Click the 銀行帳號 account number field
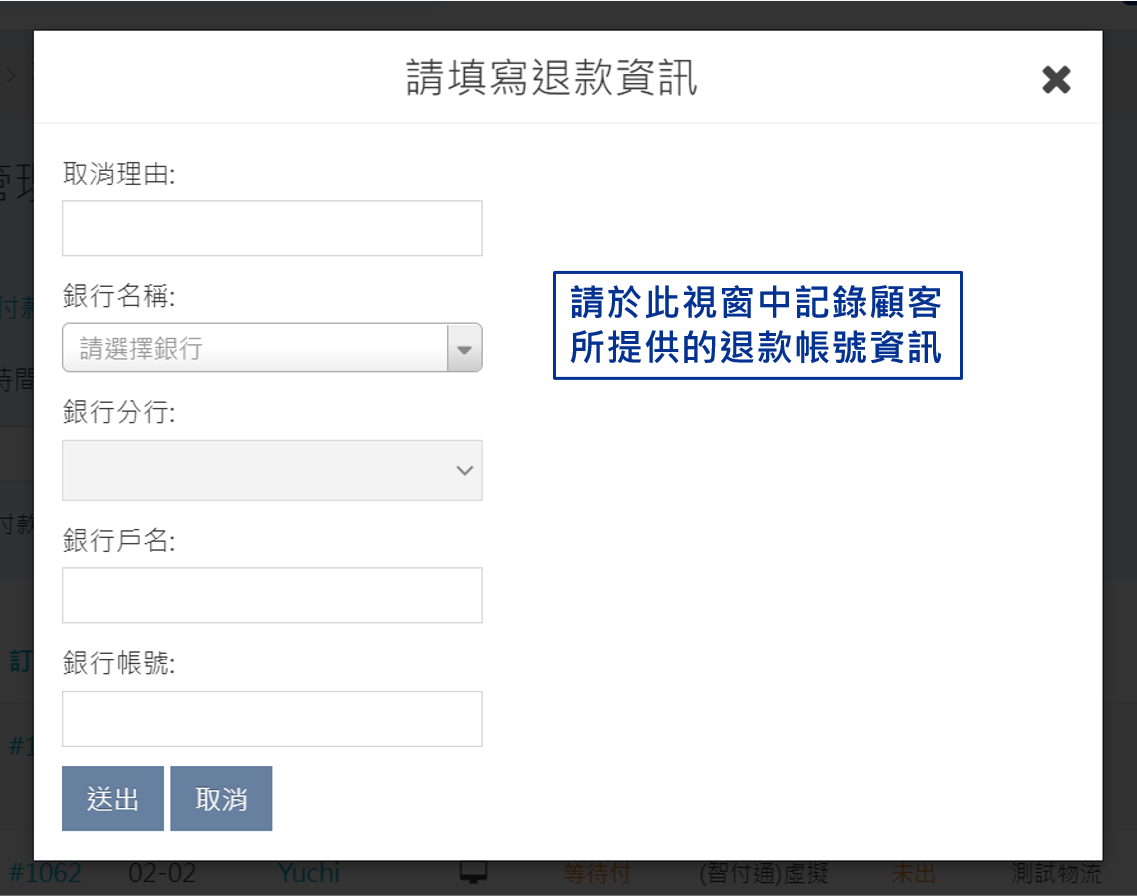 pyautogui.click(x=272, y=718)
